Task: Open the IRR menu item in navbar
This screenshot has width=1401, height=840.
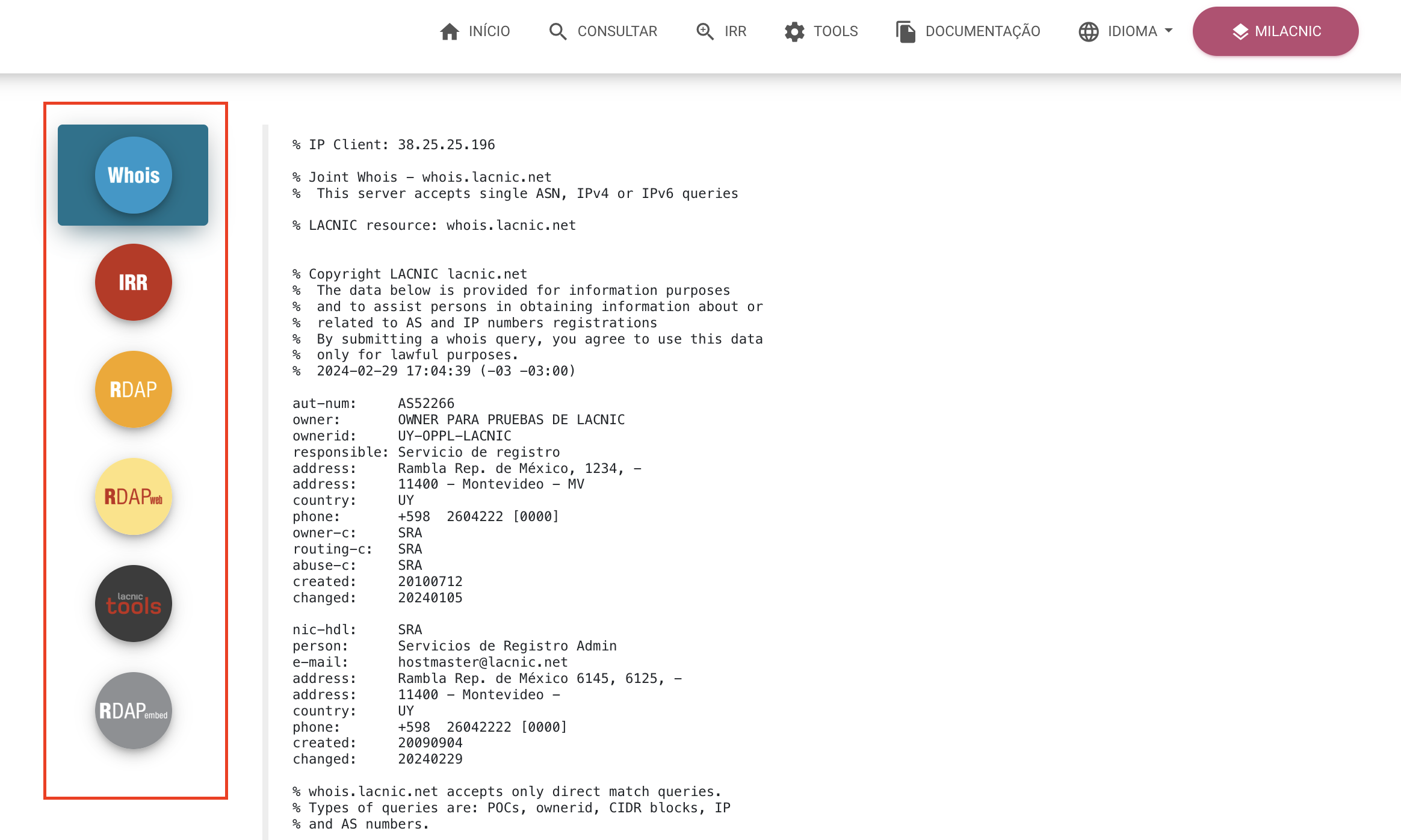Action: pyautogui.click(x=735, y=31)
